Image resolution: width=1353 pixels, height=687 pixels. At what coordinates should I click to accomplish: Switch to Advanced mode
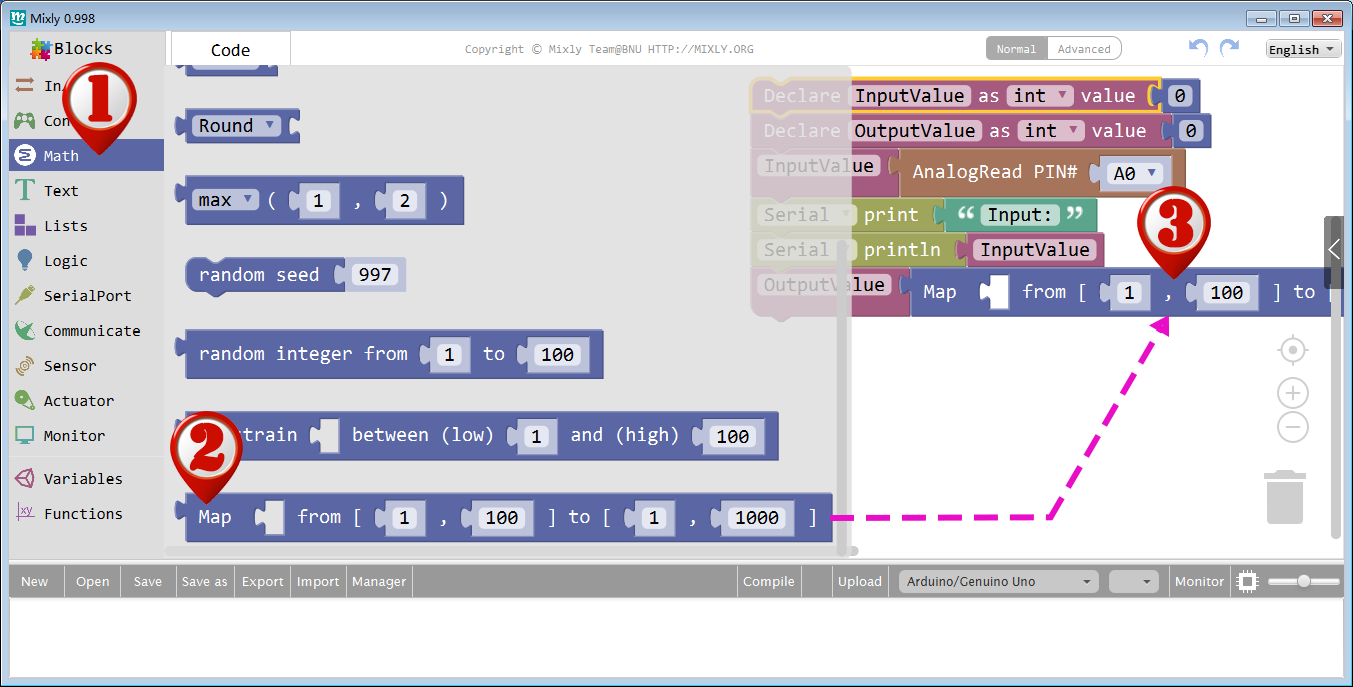1084,49
